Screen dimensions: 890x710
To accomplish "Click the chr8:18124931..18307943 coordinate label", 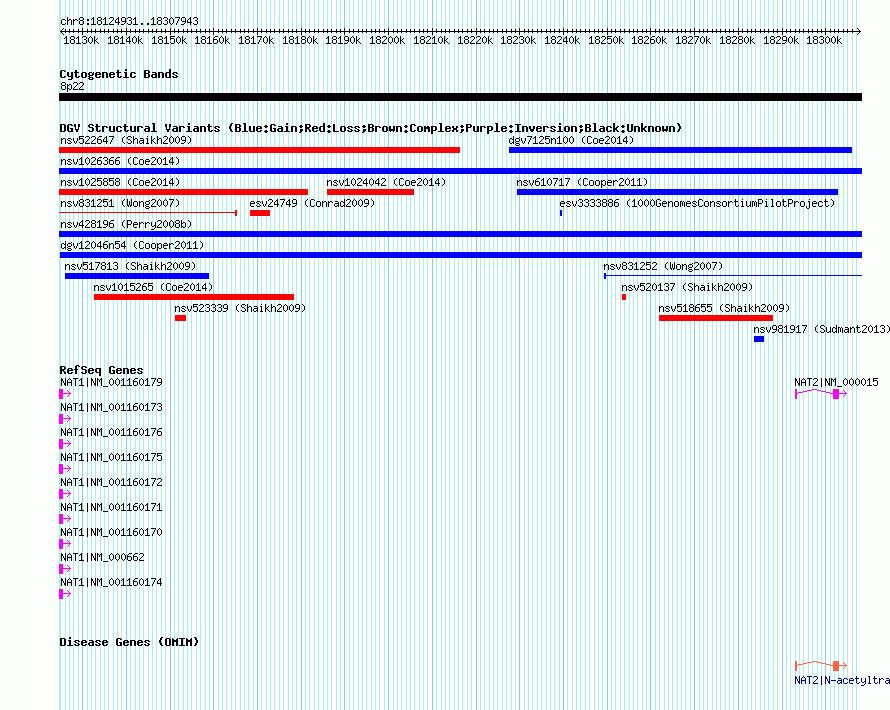I will pos(129,21).
